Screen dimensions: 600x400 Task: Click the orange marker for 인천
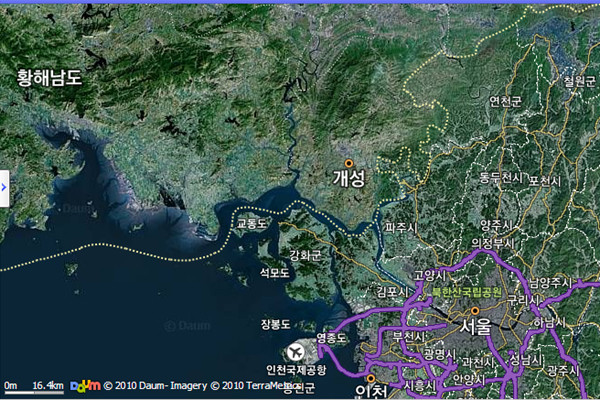coord(370,379)
